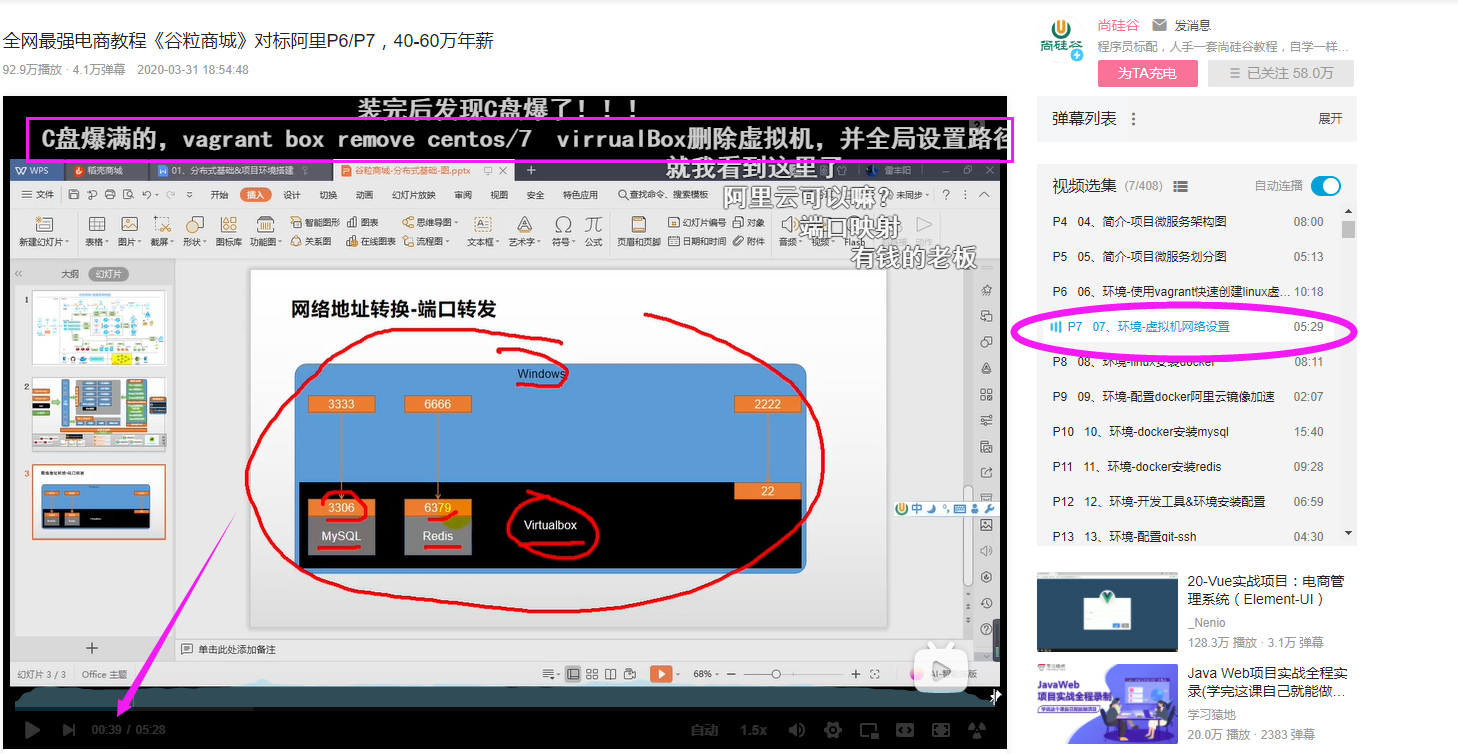Open _Nenio uploader link
Screen dimensions: 1458x754
click(1206, 623)
